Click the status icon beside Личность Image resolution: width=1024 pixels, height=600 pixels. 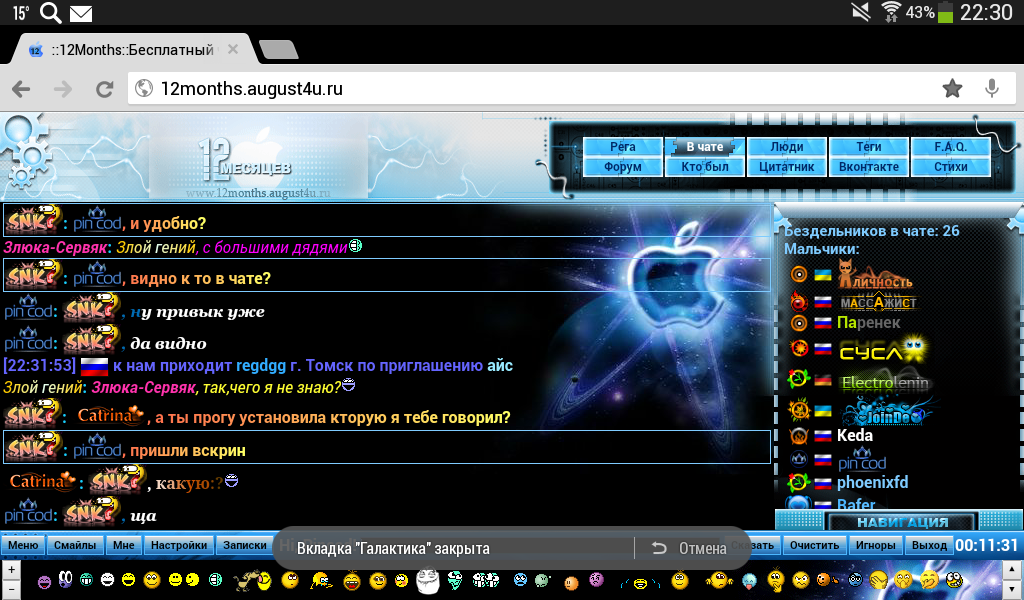pos(799,274)
